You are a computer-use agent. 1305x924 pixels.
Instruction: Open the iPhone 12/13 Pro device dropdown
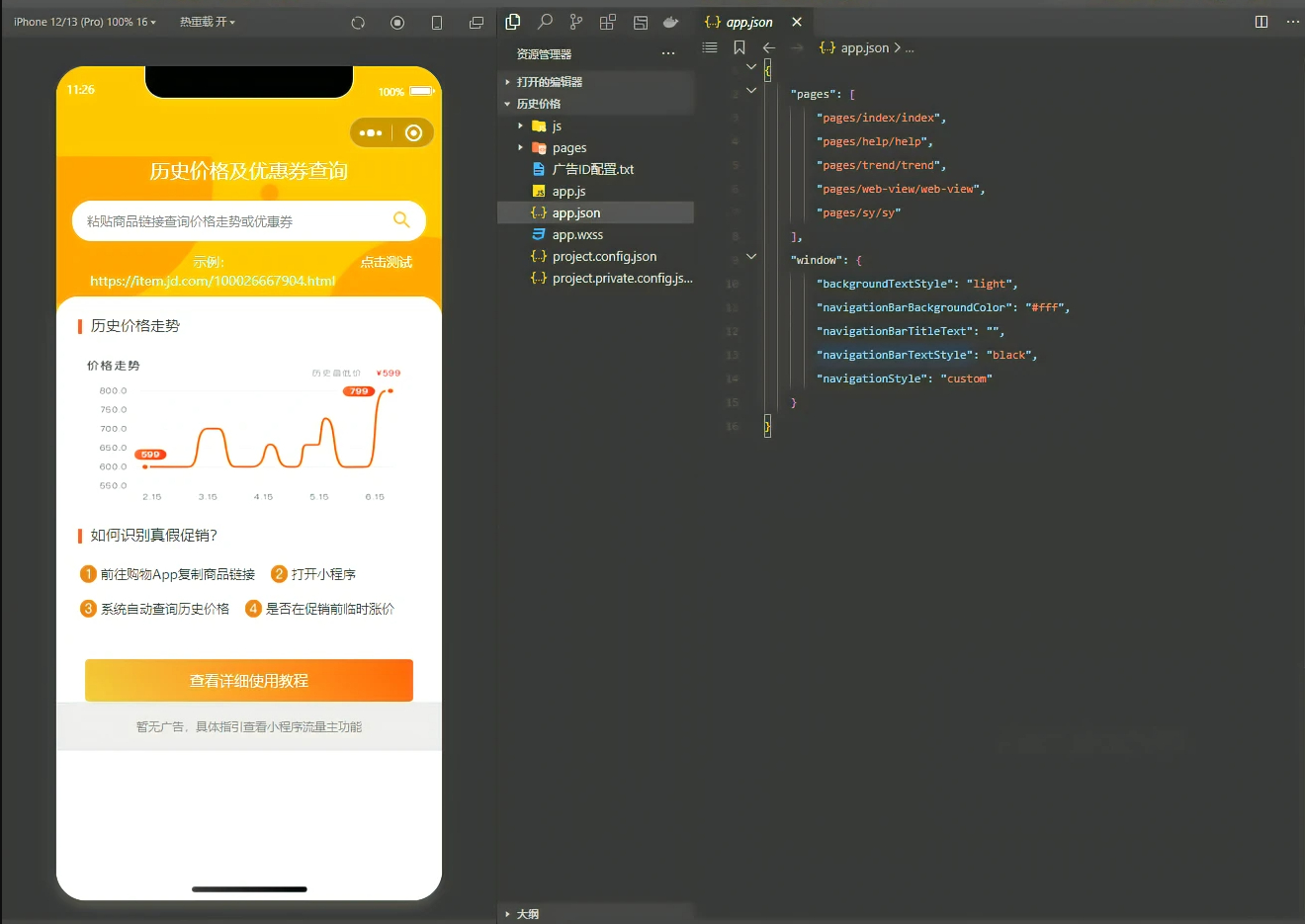tap(85, 22)
